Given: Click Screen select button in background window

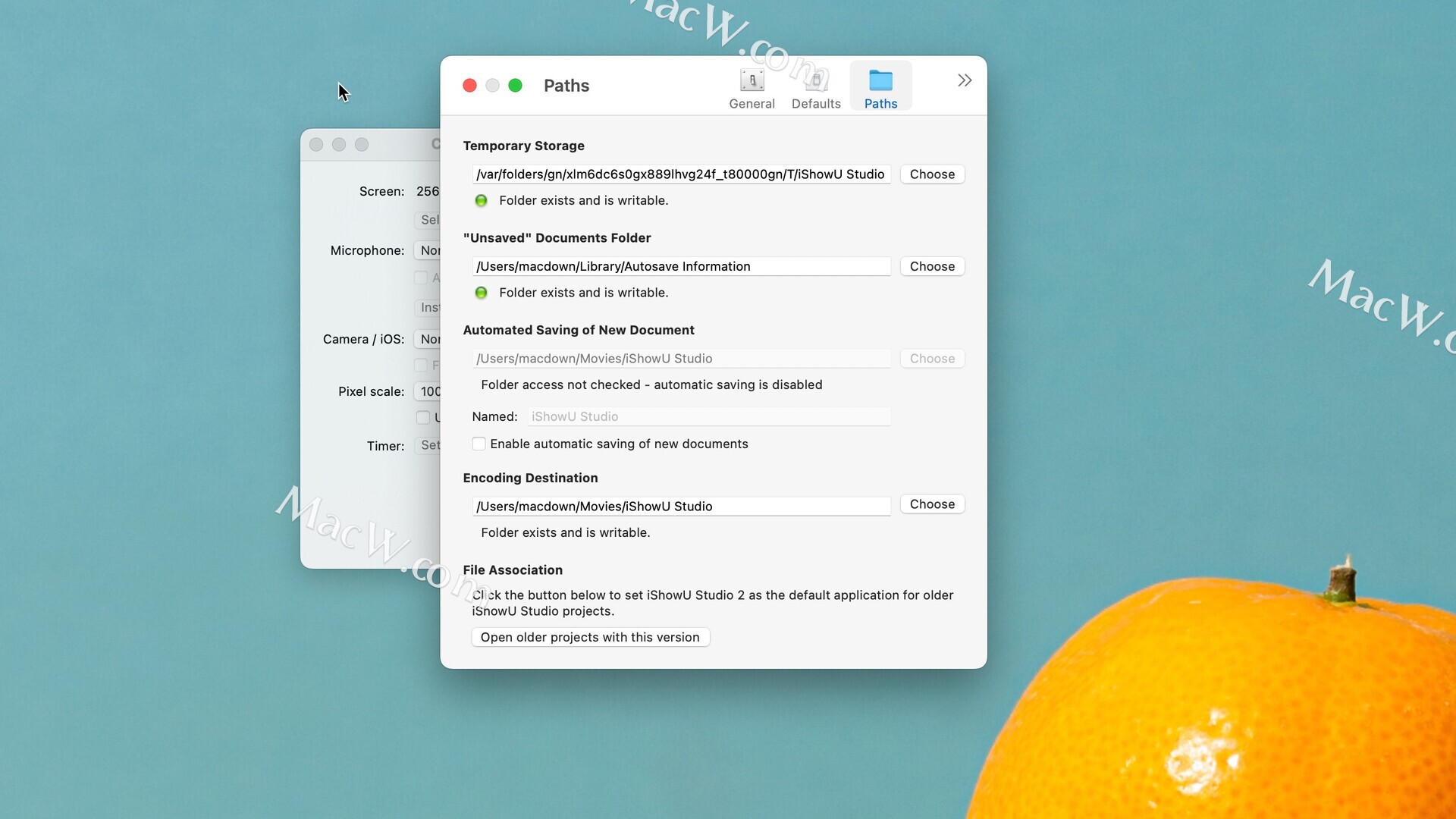Looking at the screenshot, I should tap(428, 220).
